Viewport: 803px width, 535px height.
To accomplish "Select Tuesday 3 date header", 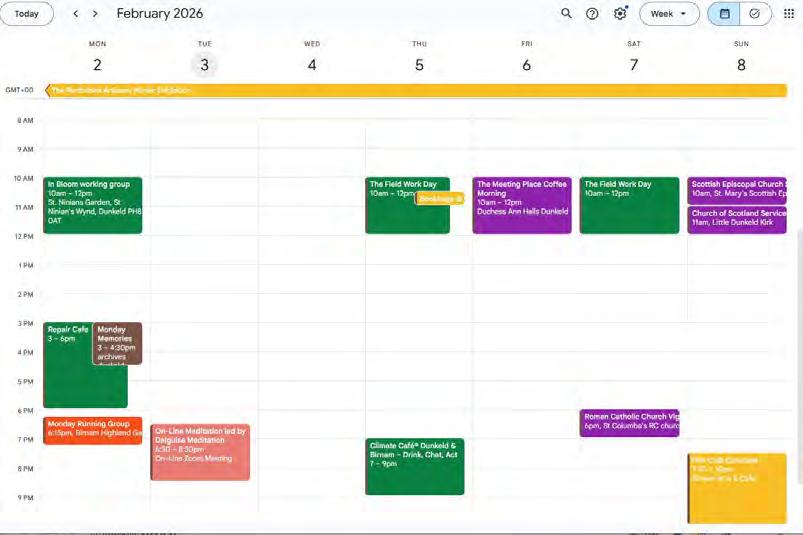I will tap(204, 65).
